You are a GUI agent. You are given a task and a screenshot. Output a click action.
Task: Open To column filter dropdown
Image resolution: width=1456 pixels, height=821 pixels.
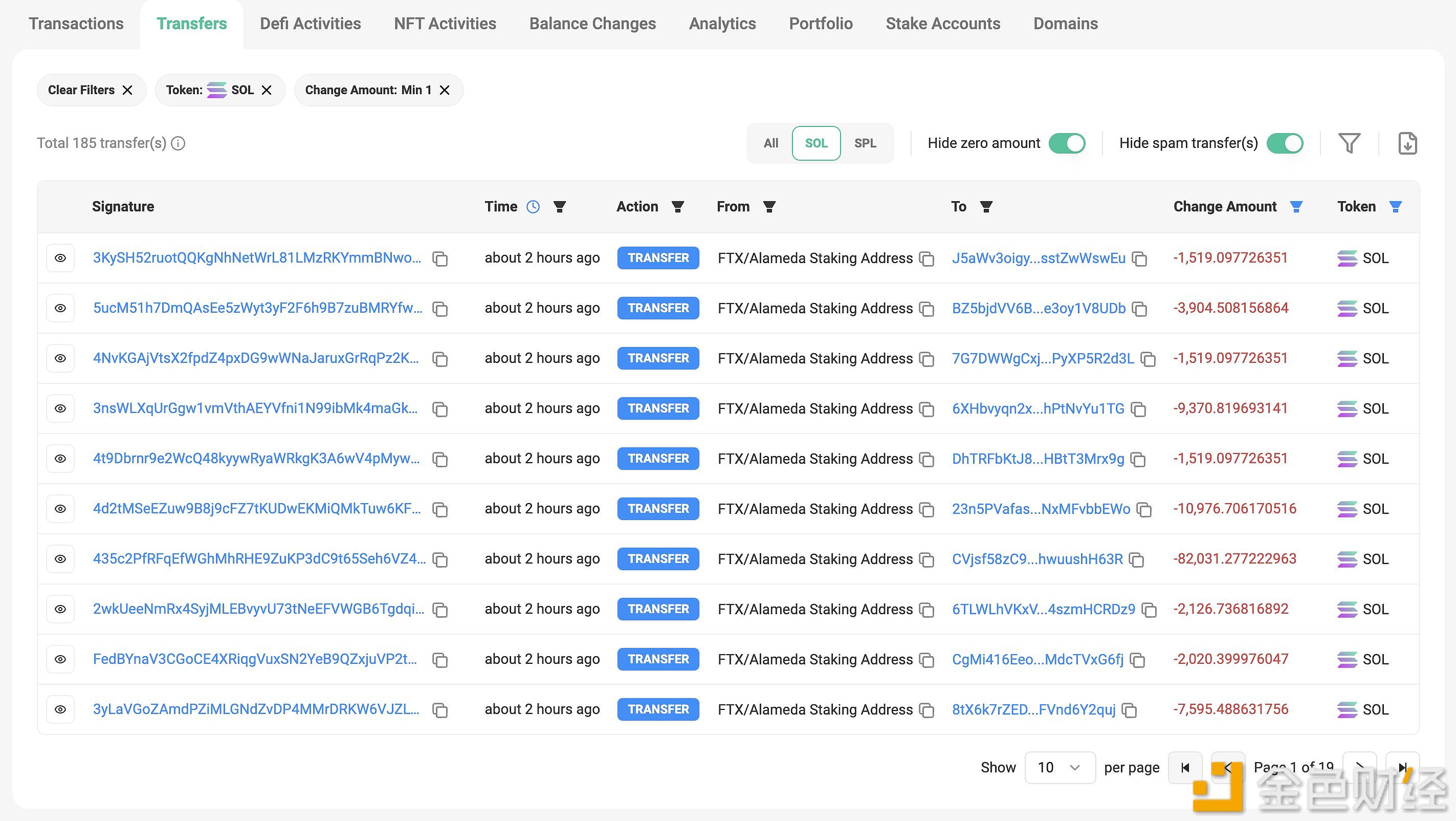(986, 207)
